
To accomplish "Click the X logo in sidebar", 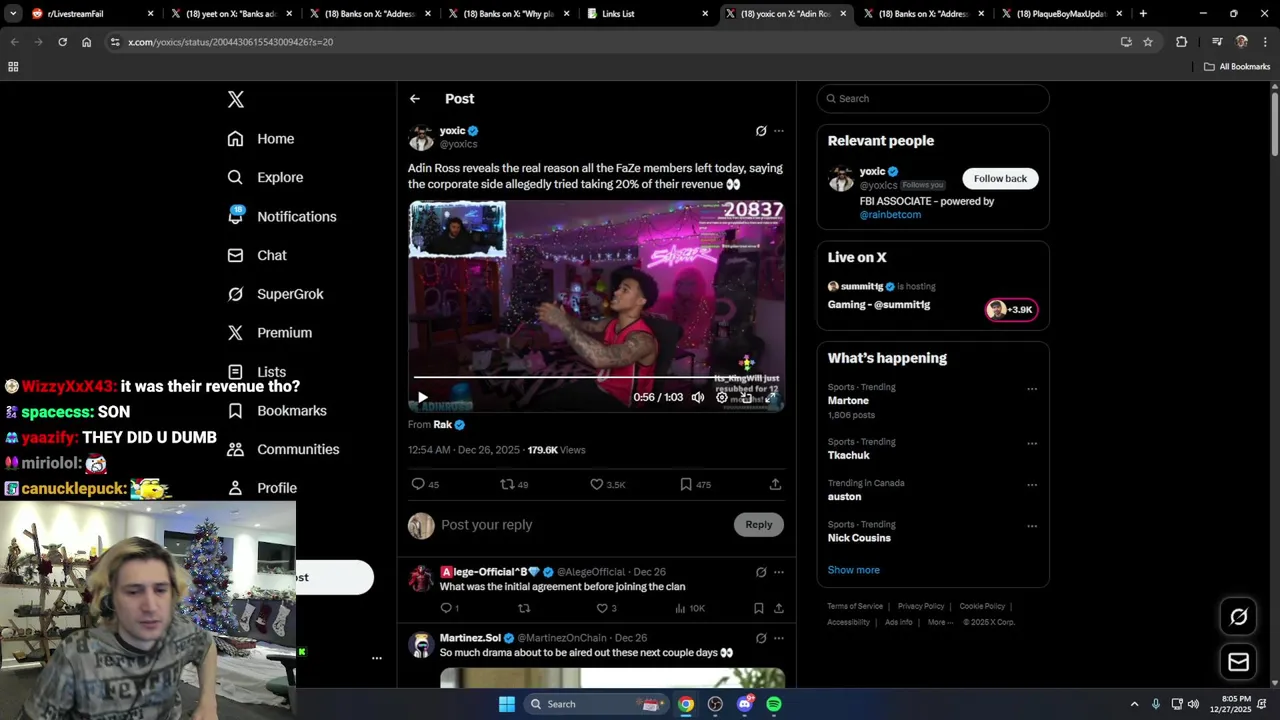I will [235, 99].
